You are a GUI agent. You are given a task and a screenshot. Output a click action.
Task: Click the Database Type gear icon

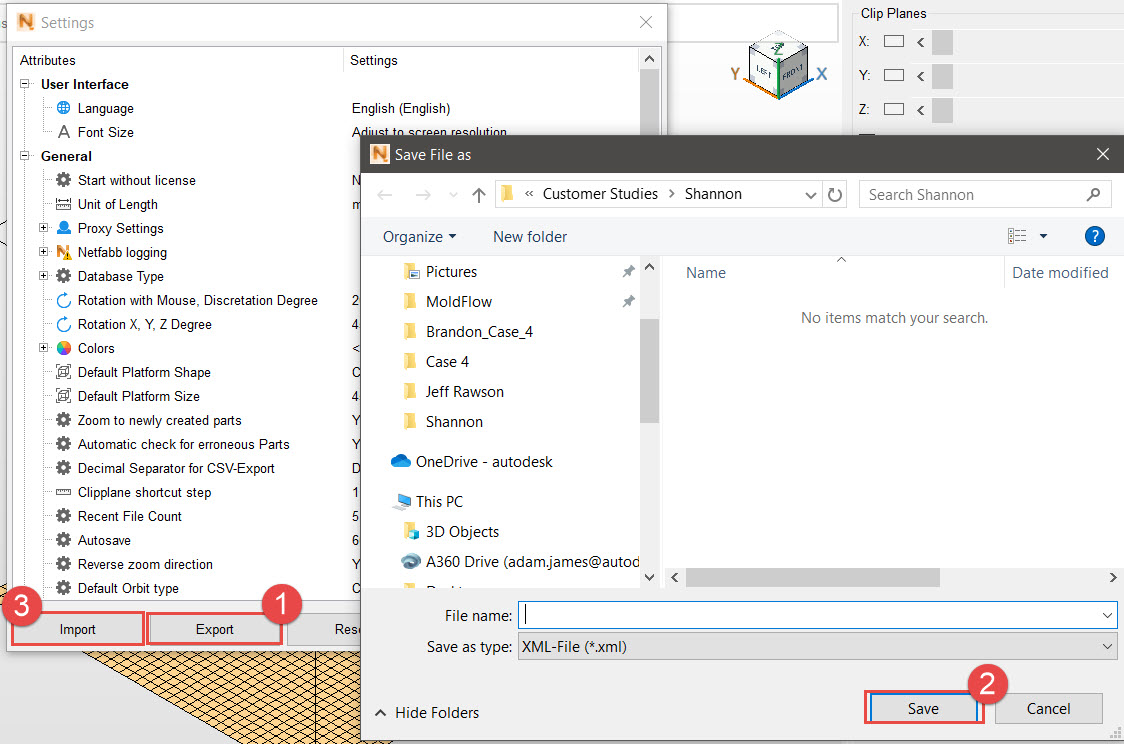[x=64, y=276]
